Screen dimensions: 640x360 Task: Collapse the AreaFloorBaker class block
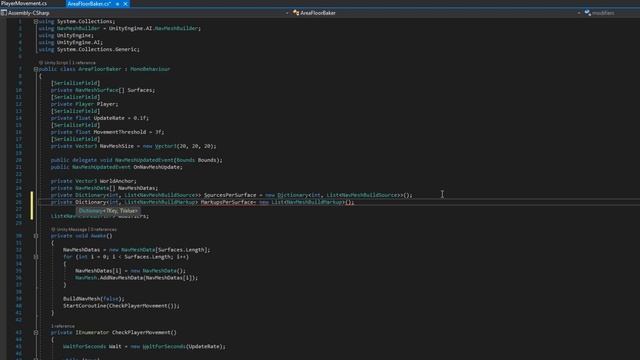point(36,69)
